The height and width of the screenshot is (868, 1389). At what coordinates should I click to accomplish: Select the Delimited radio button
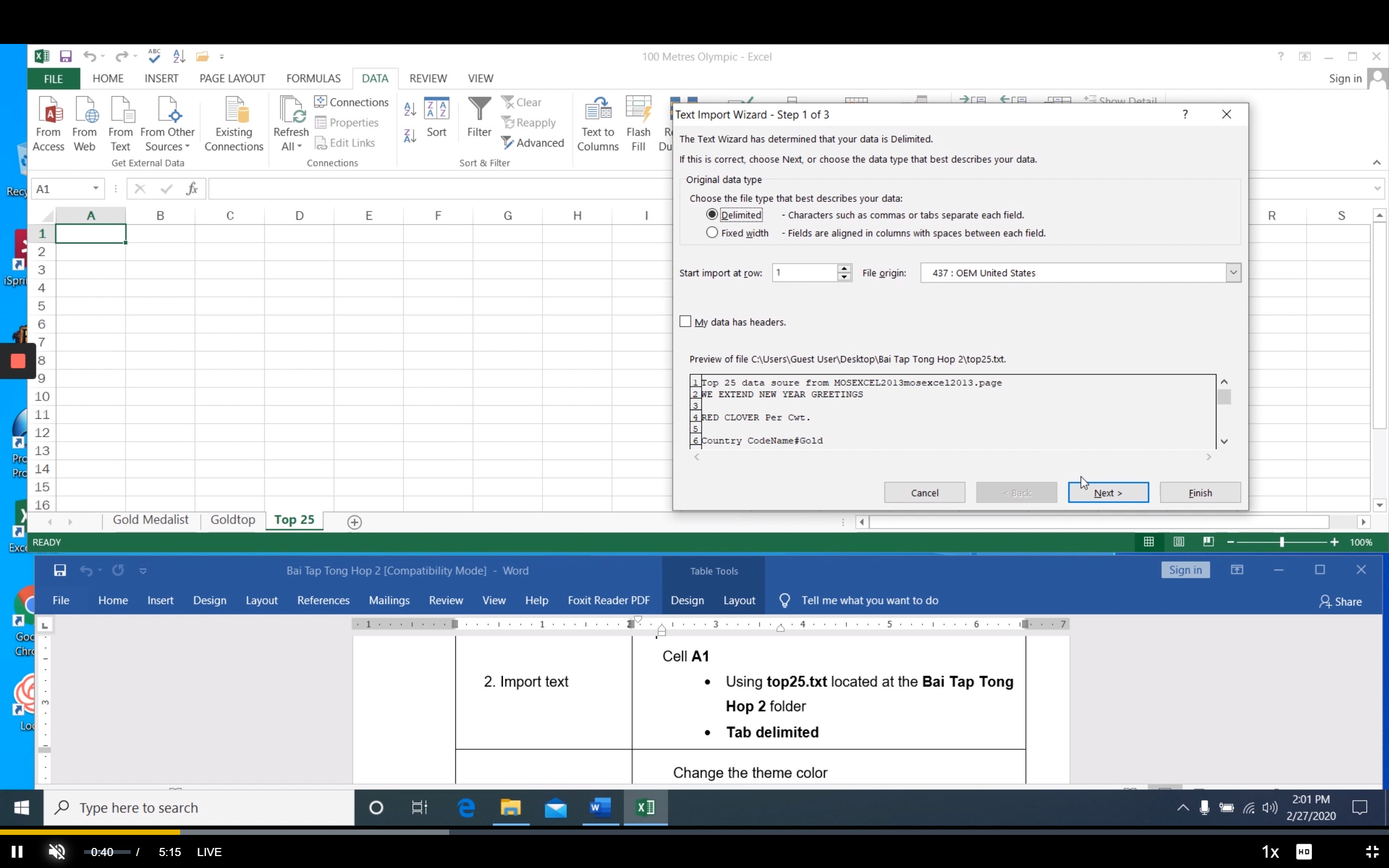point(711,214)
